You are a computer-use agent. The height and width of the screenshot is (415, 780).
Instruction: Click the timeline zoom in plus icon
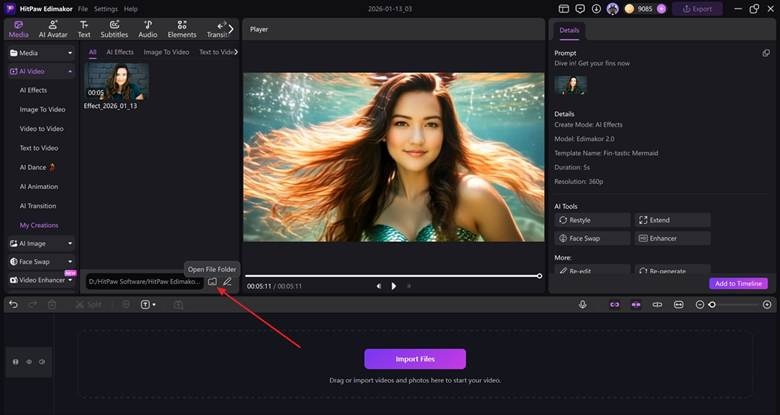tap(767, 305)
